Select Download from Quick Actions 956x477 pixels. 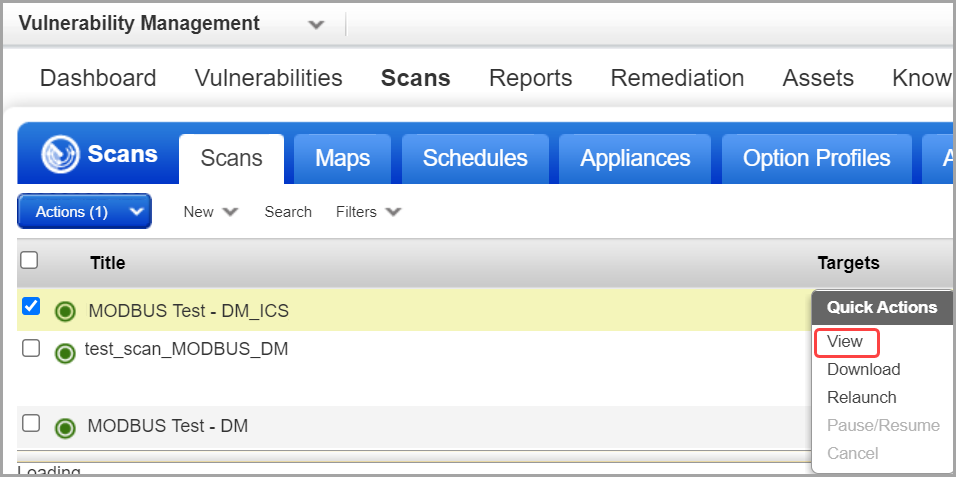pos(863,370)
